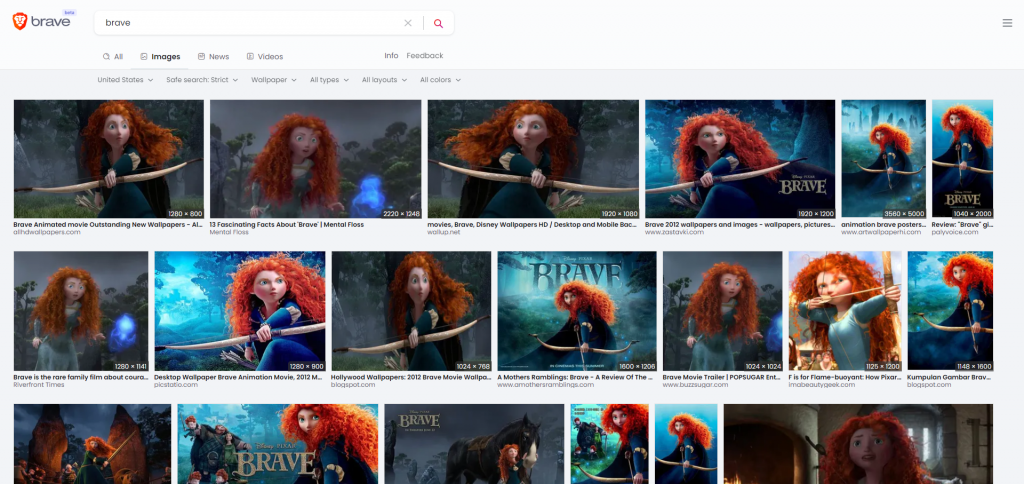Click the Videos tab play icon
This screenshot has height=484, width=1024.
click(250, 57)
